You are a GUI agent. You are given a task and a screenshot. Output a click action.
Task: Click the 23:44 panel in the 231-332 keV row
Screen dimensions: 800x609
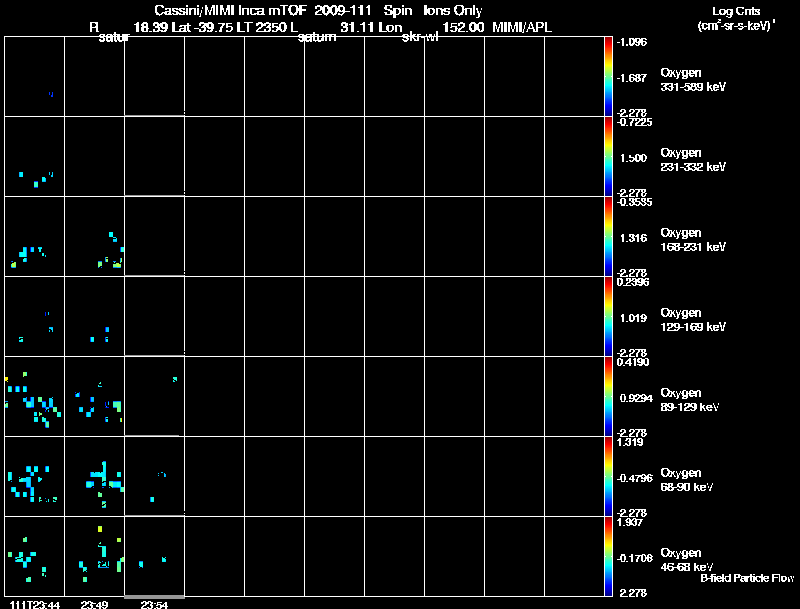pyautogui.click(x=35, y=157)
